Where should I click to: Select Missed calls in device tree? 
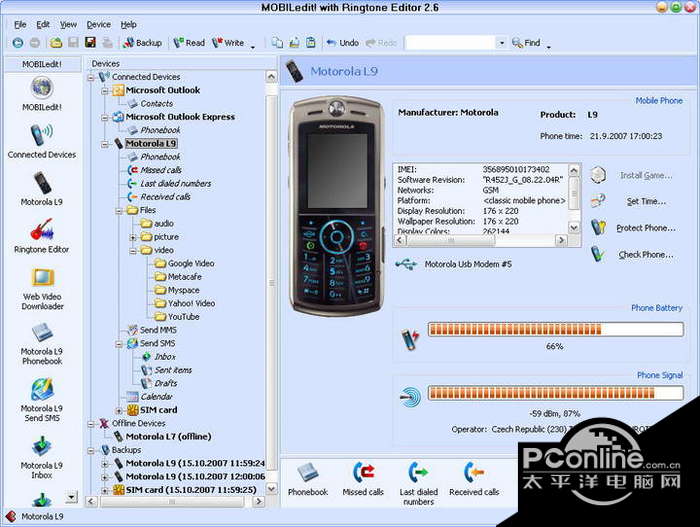tap(161, 170)
